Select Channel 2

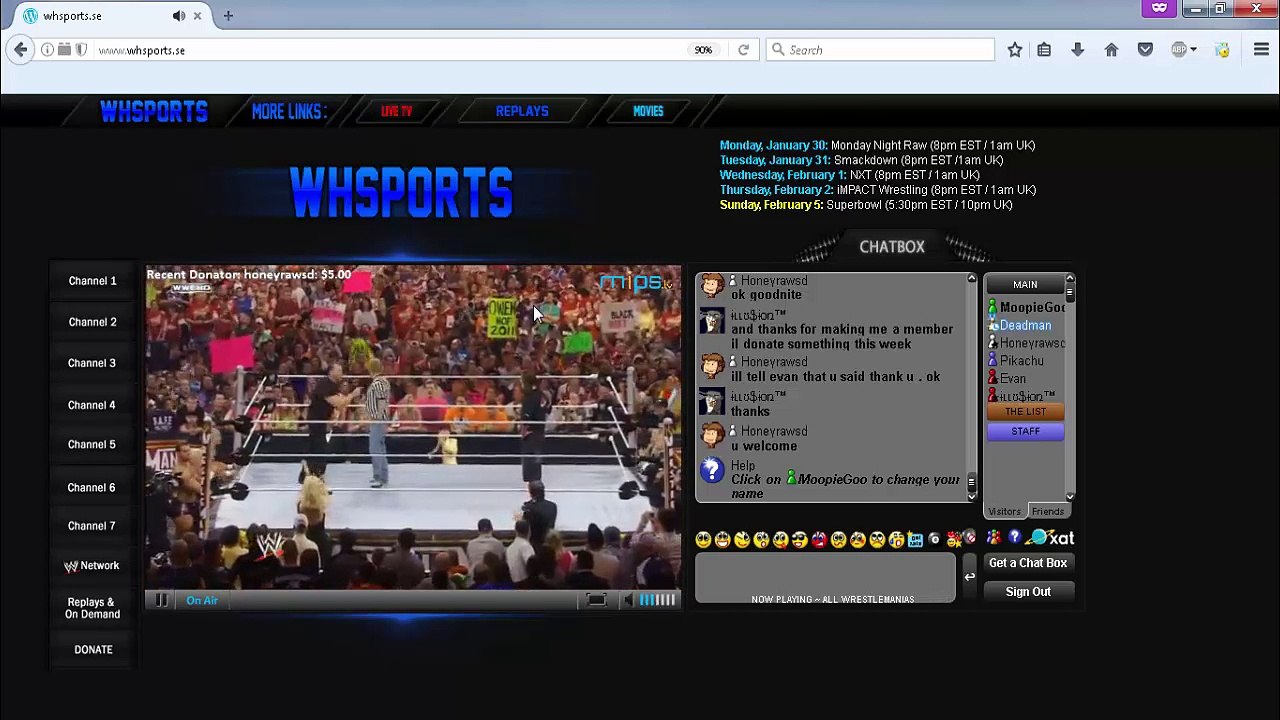92,322
